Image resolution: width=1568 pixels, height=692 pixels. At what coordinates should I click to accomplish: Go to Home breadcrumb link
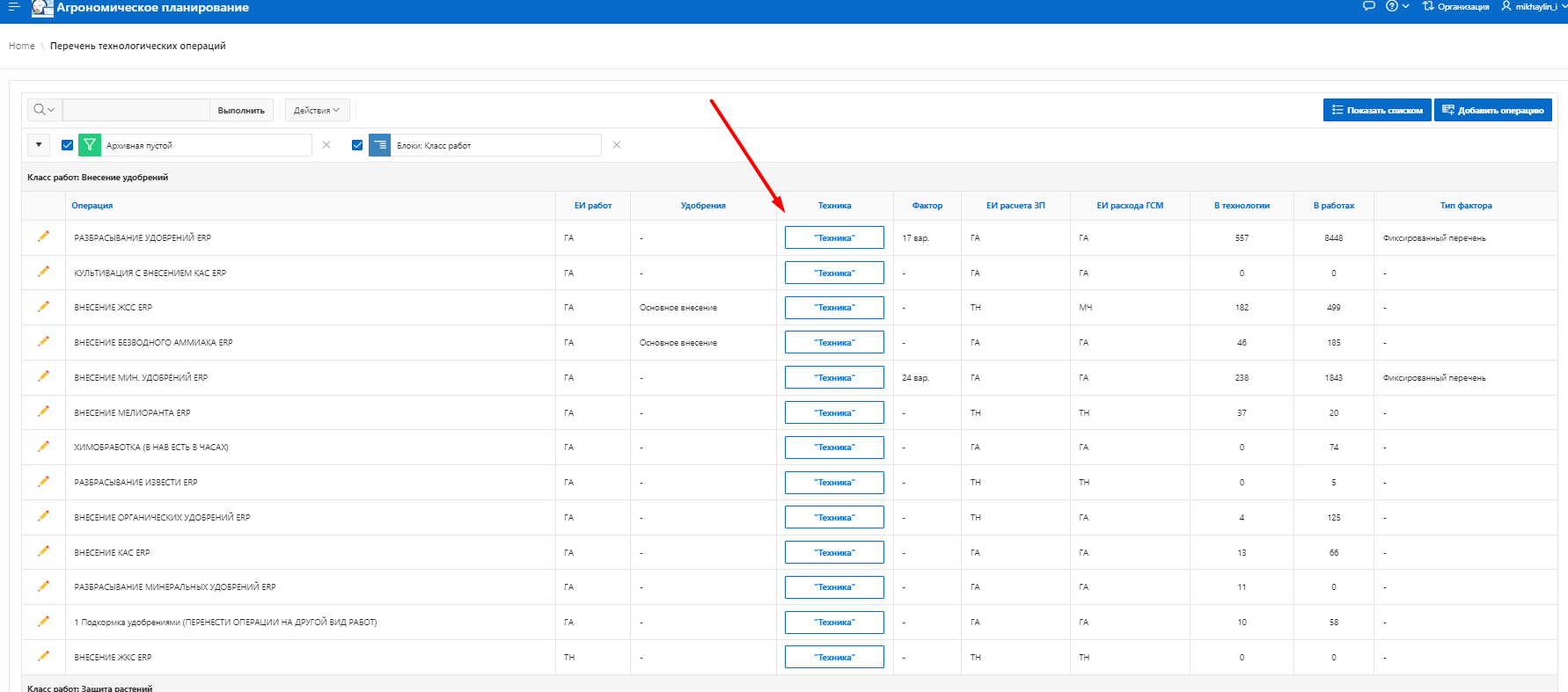[21, 46]
